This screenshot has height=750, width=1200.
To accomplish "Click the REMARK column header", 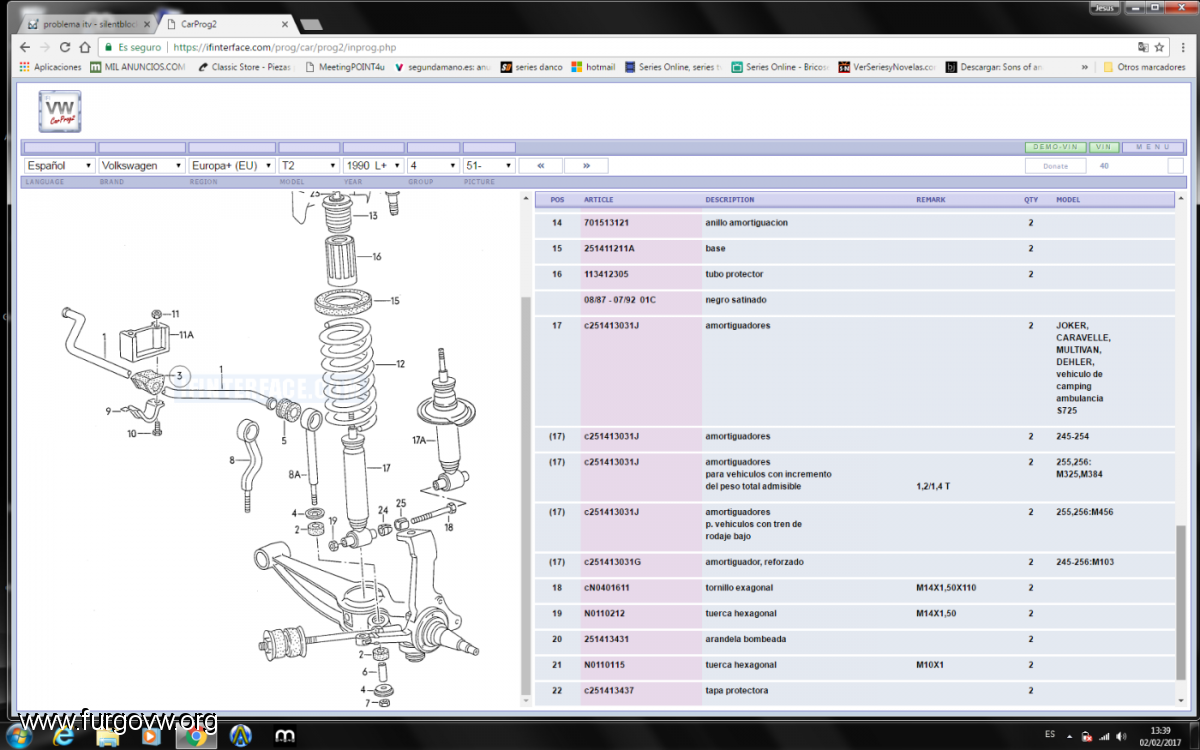I will [x=930, y=200].
